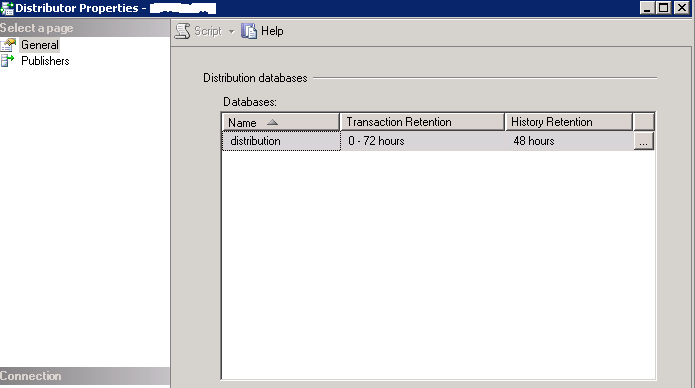Open distribution database properties ellipsis button
Viewport: 695px width, 388px height.
(x=644, y=141)
